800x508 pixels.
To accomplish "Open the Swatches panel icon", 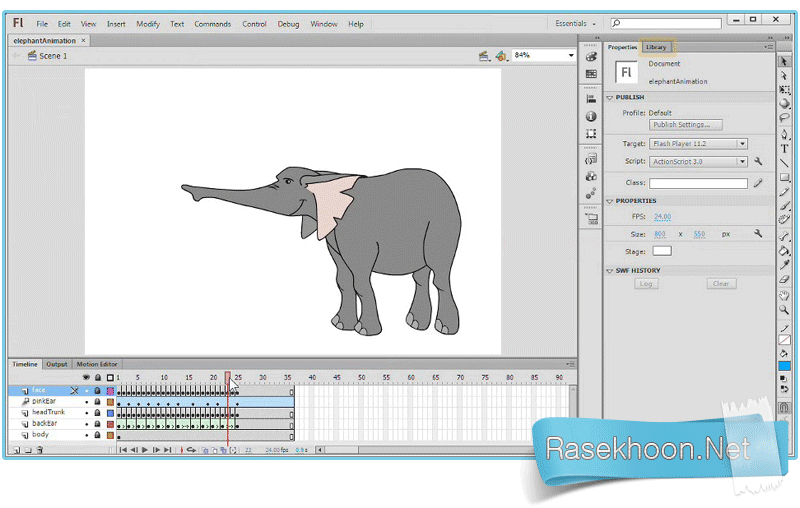I will 591,74.
